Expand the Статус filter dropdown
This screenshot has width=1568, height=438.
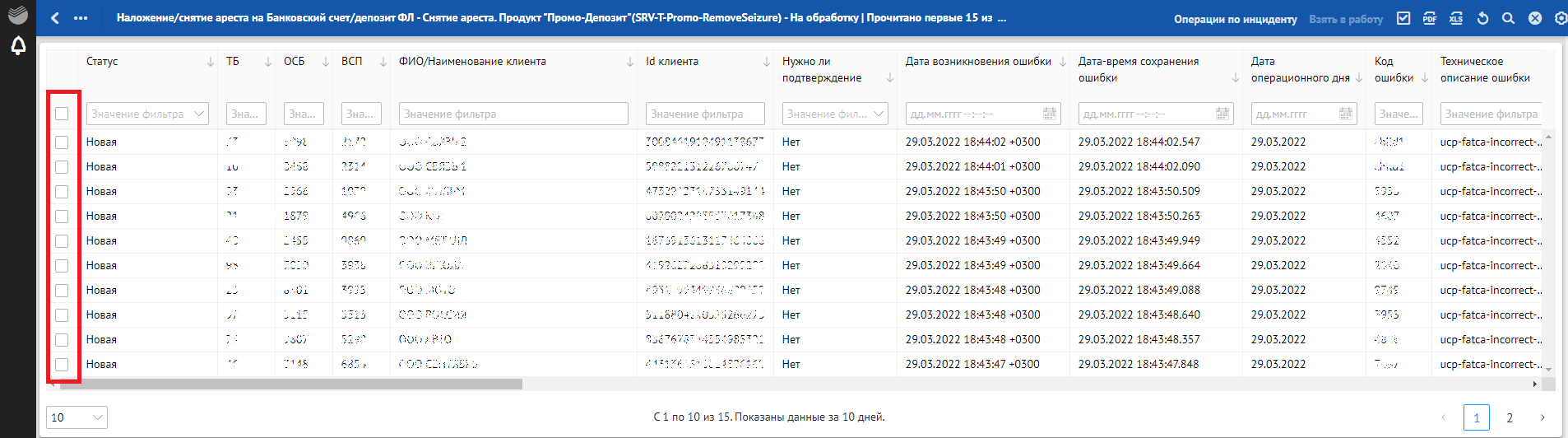(x=199, y=114)
